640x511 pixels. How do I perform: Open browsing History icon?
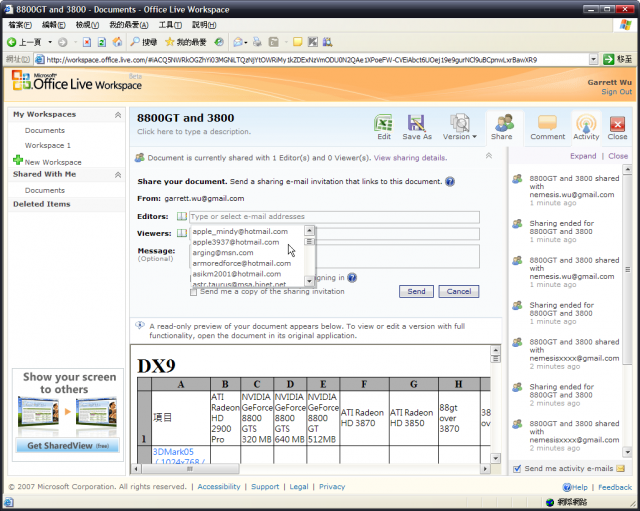coord(219,42)
